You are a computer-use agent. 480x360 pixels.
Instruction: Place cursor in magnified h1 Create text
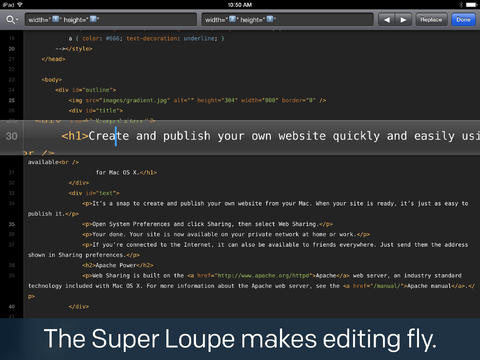(109, 136)
